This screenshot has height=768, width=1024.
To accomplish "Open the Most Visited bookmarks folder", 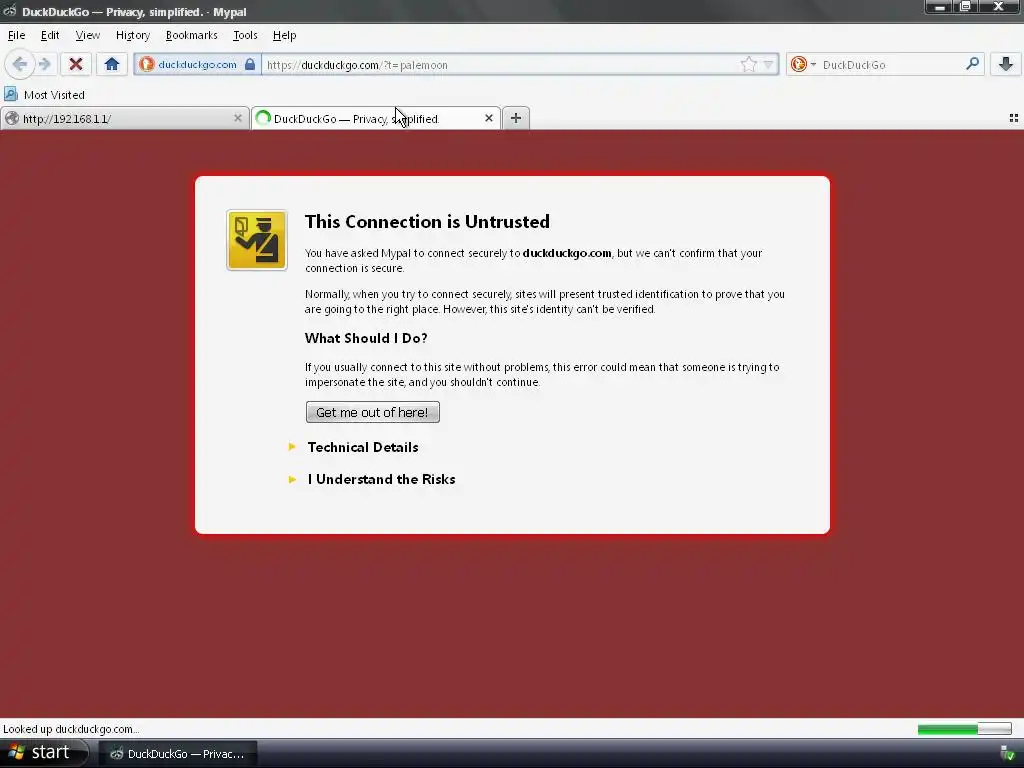I will [44, 95].
